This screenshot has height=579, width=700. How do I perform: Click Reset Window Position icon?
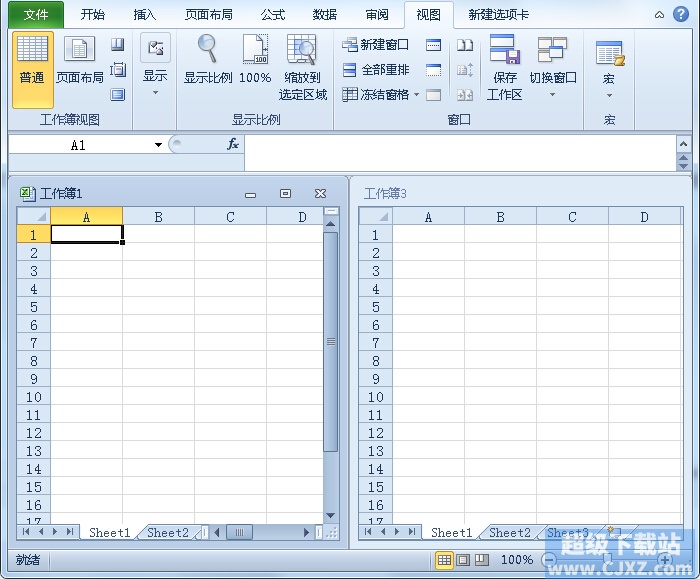point(465,95)
